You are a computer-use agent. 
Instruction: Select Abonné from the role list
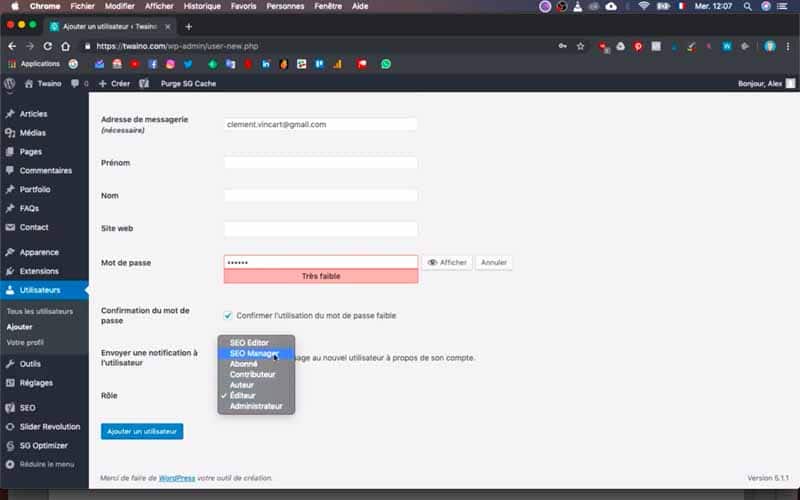tap(256, 364)
